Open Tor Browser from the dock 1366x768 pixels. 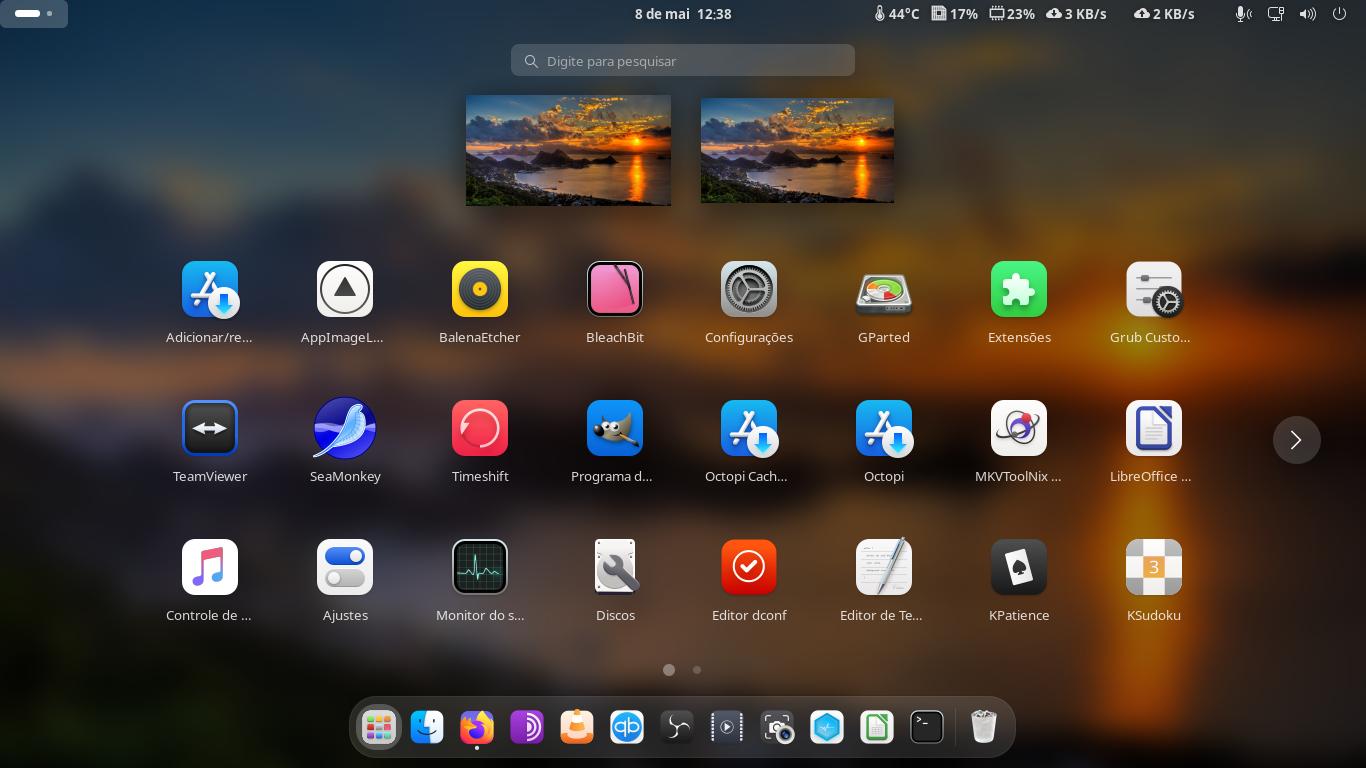(527, 727)
